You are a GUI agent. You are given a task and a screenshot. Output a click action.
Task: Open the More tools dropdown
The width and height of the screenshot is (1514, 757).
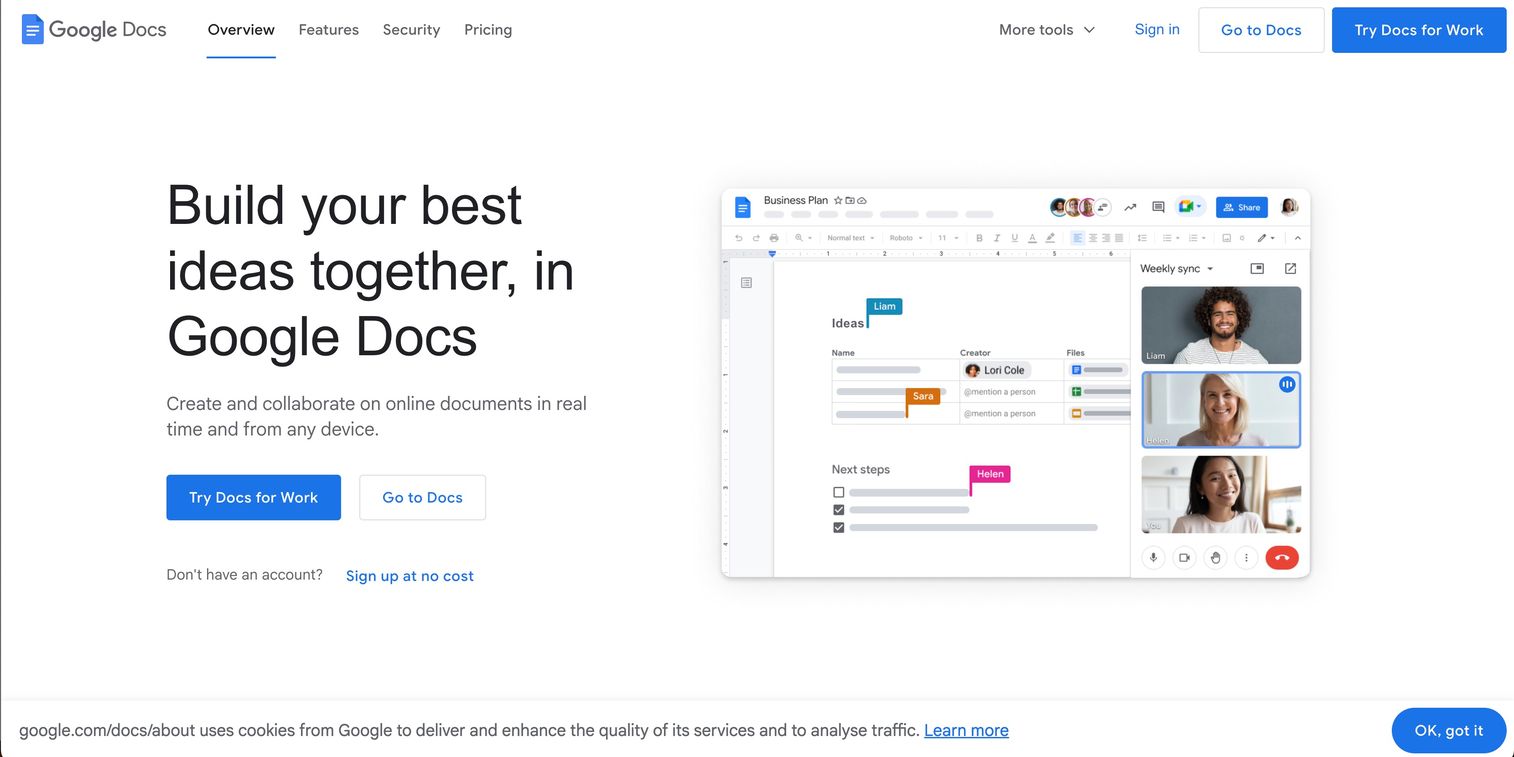[1047, 30]
